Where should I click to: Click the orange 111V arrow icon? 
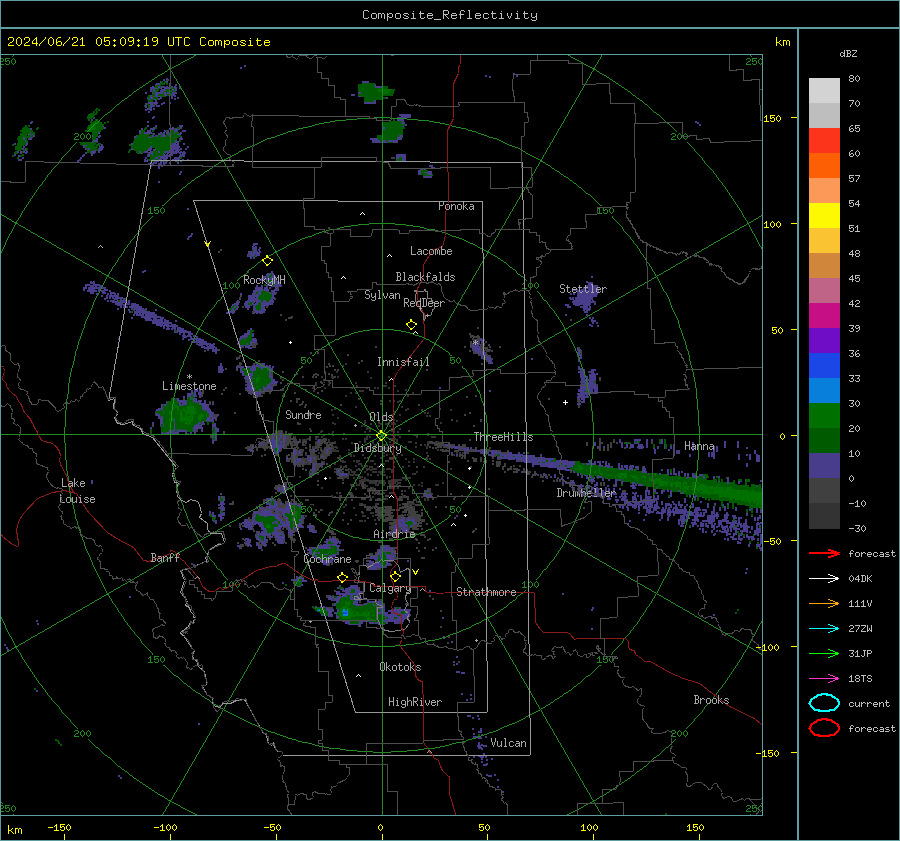coord(824,603)
